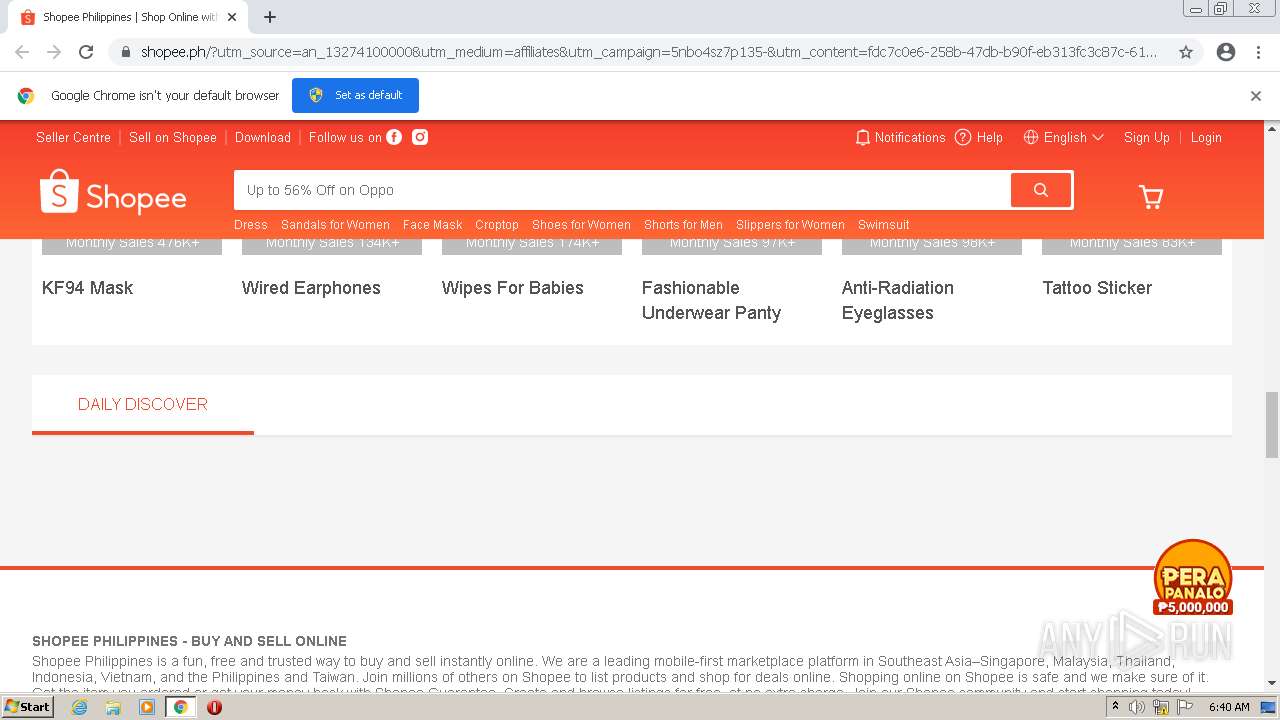
Task: Click Sign Up link
Action: coord(1147,137)
